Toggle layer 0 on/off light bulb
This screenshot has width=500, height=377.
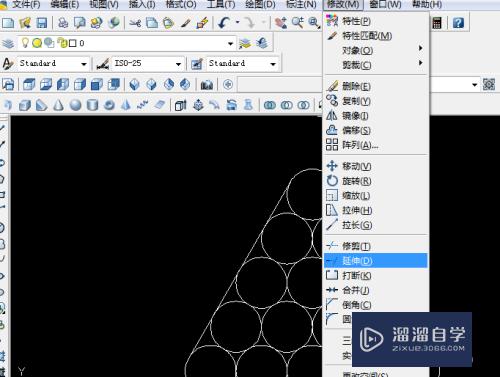(25, 43)
